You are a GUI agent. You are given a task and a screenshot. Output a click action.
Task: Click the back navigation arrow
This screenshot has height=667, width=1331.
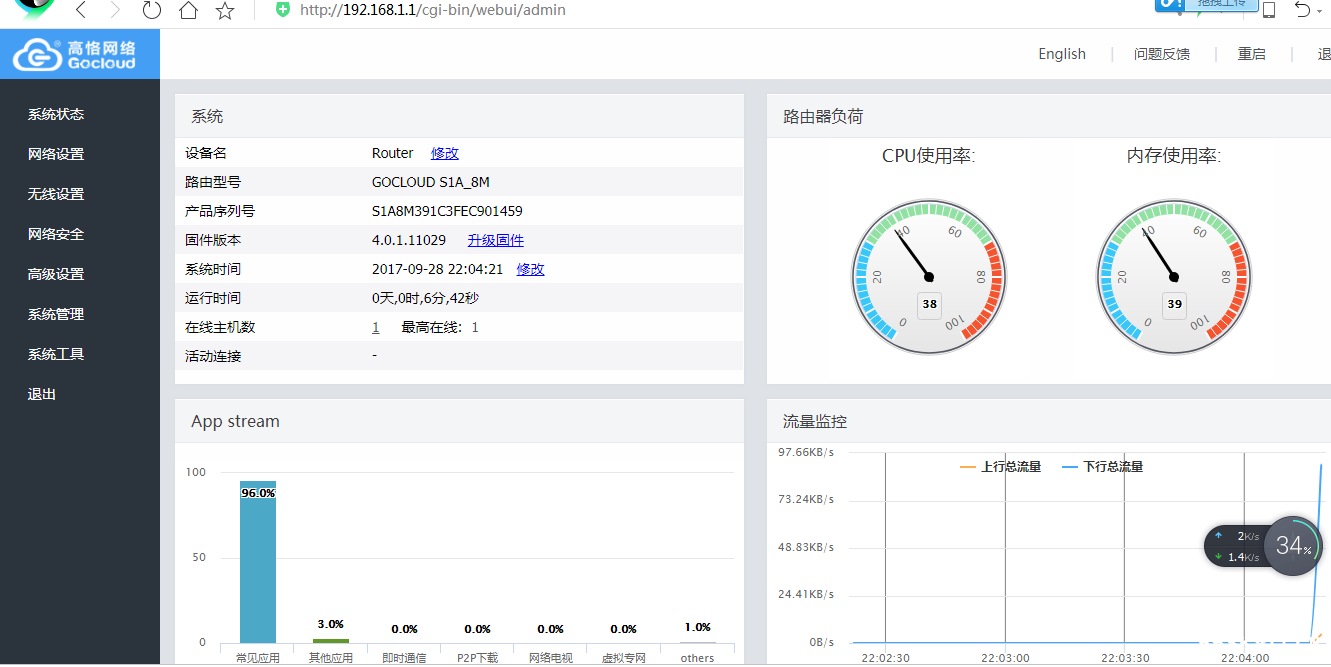[80, 12]
